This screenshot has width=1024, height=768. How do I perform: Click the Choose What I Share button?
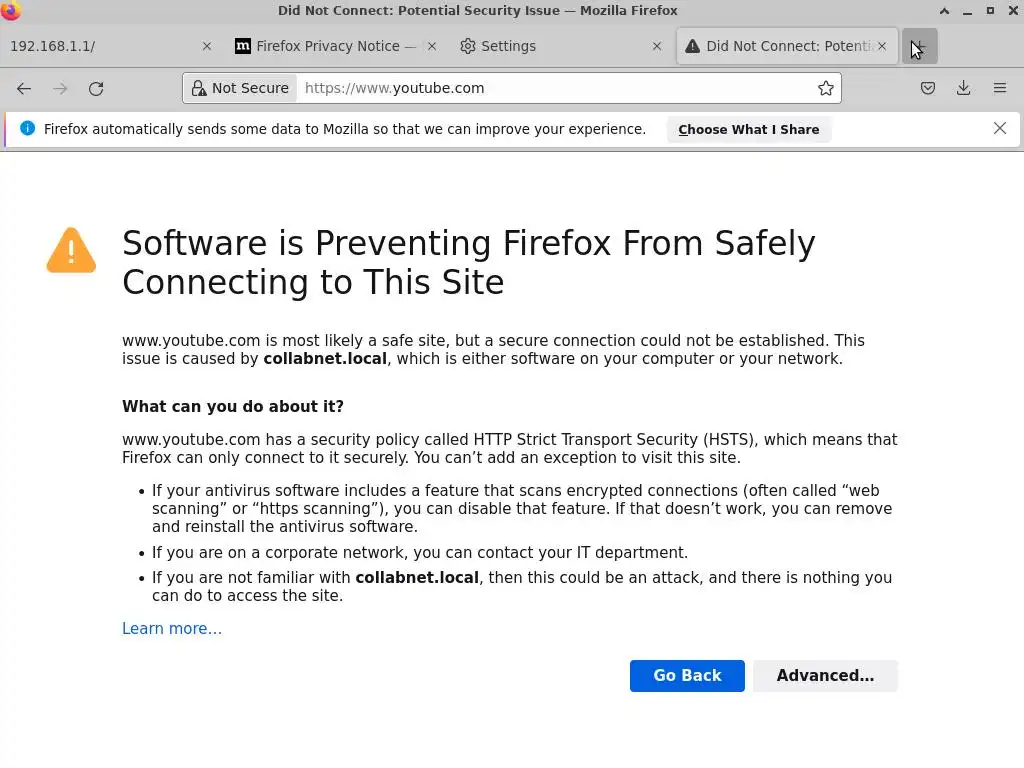tap(748, 129)
